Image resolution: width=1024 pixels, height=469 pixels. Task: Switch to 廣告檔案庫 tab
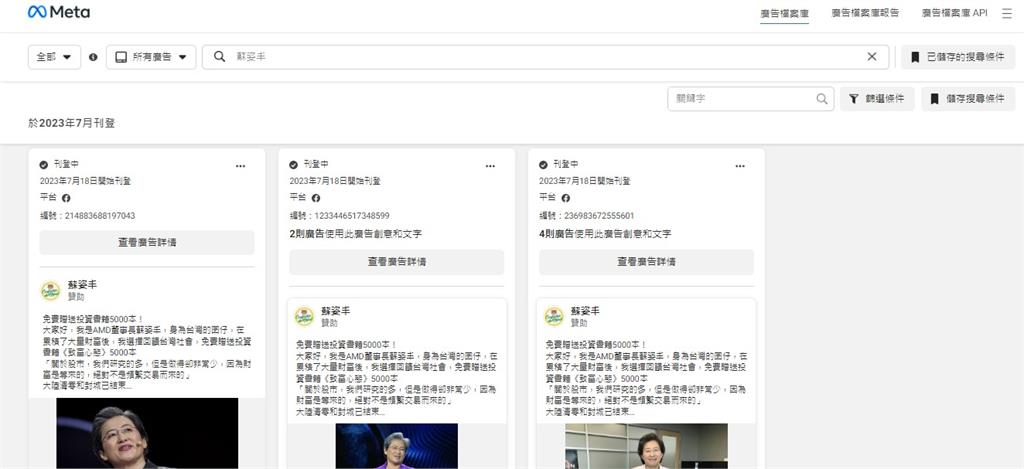(784, 14)
